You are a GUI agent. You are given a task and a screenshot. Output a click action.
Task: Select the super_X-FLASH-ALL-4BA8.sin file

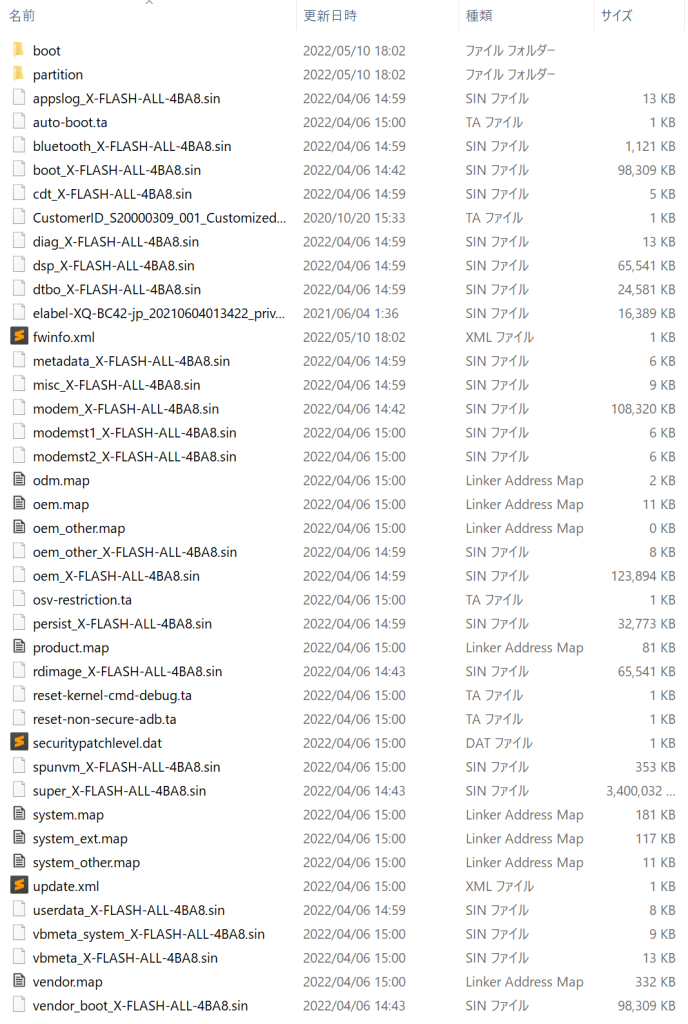pyautogui.click(x=119, y=791)
